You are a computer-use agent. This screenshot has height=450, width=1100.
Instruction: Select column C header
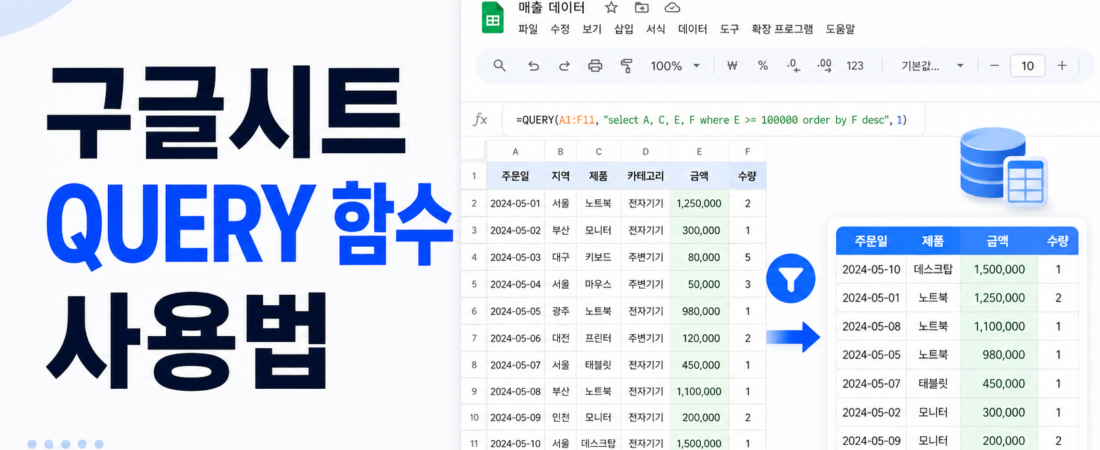pyautogui.click(x=598, y=151)
